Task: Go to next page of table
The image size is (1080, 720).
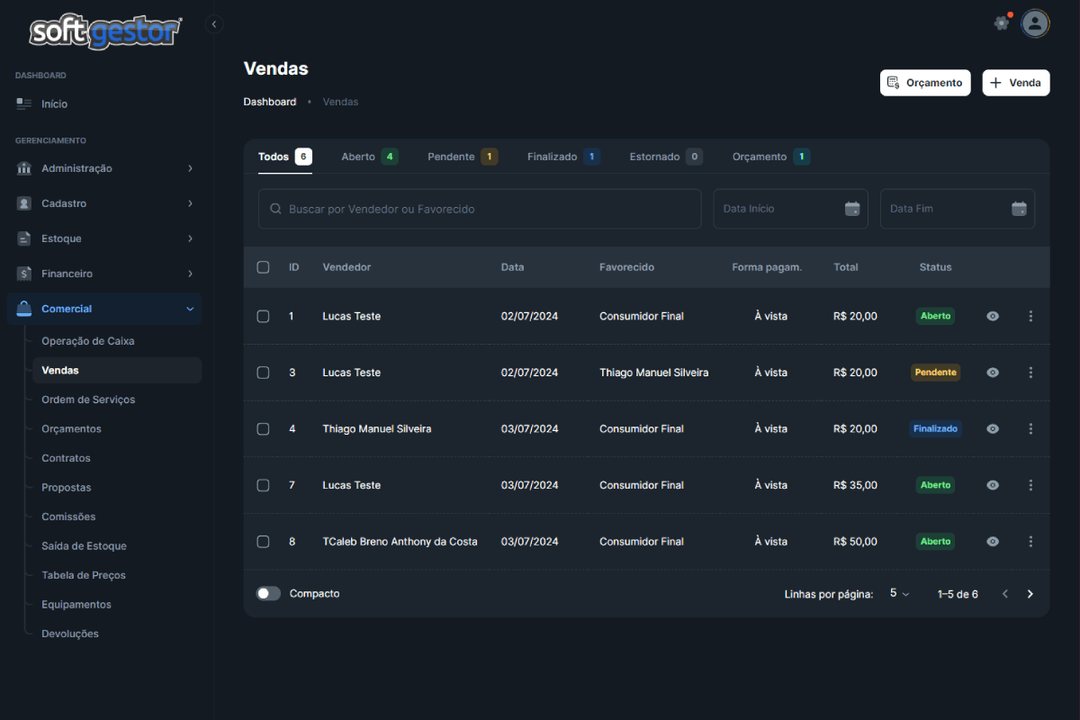Action: coord(1030,594)
